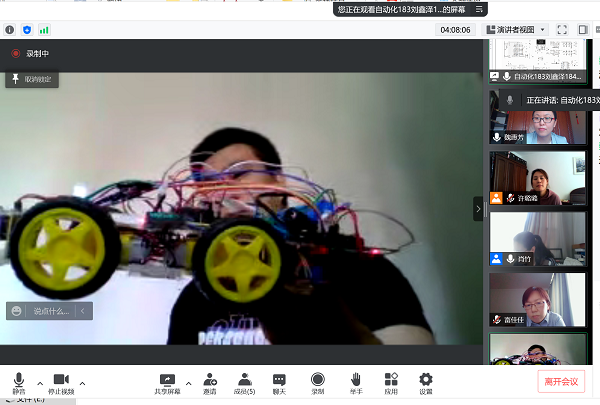Open the speaker view layout dropdown
Viewport: 600px width, 405px height.
point(516,30)
